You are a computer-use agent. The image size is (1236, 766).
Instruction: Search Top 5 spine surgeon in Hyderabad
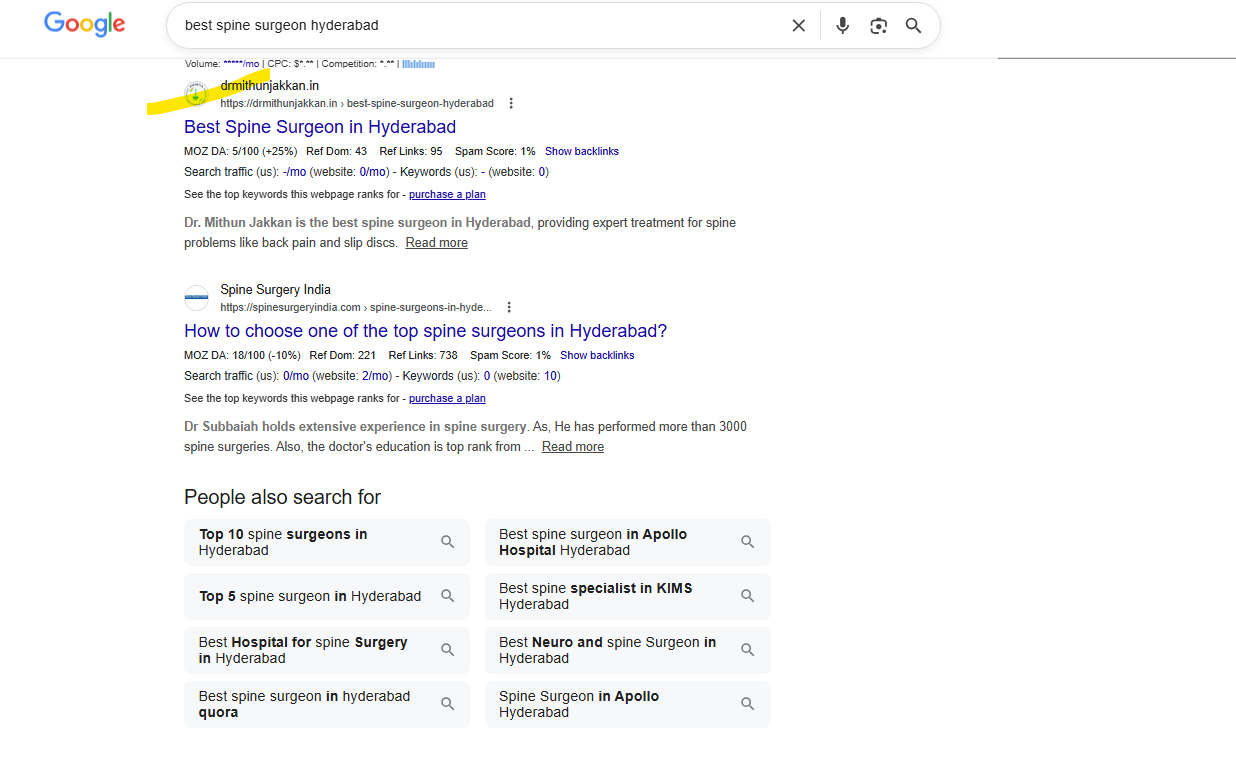[327, 596]
